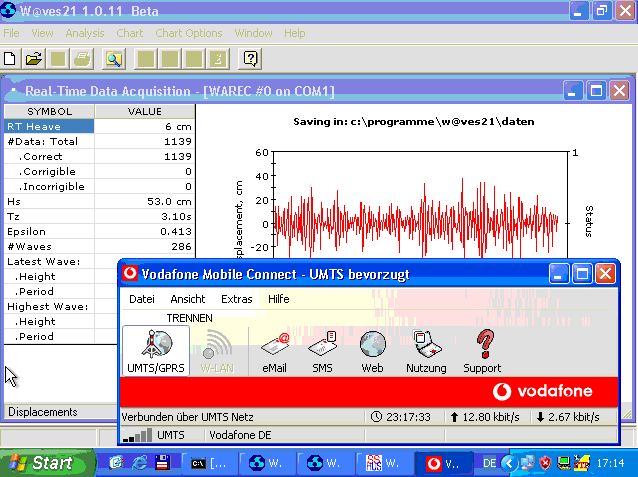Click the #Data: Total row
The width and height of the screenshot is (638, 477).
tap(100, 142)
